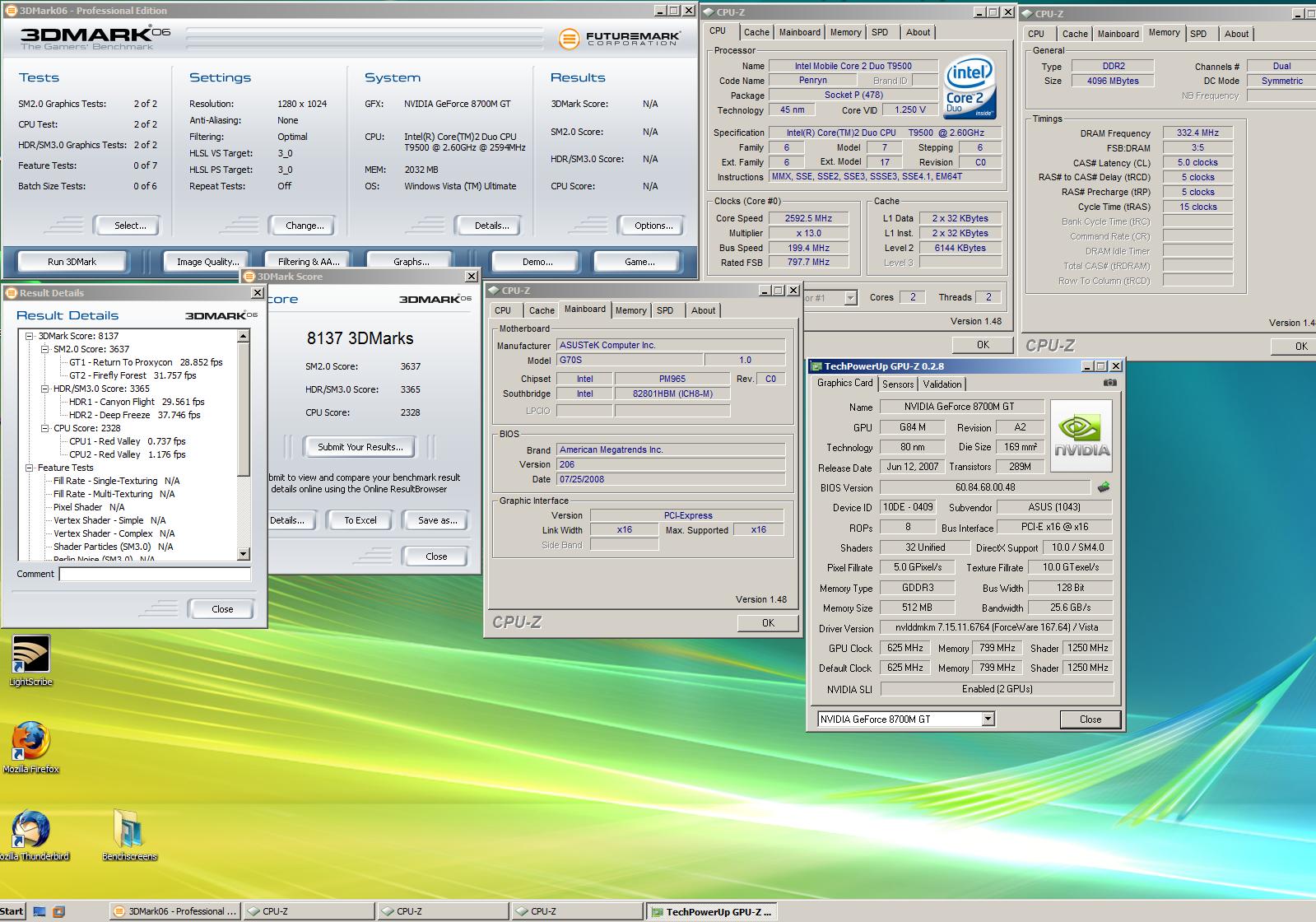Click the Result Details scrollbar down arrow
Viewport: 1316px width, 922px height.
(x=244, y=554)
